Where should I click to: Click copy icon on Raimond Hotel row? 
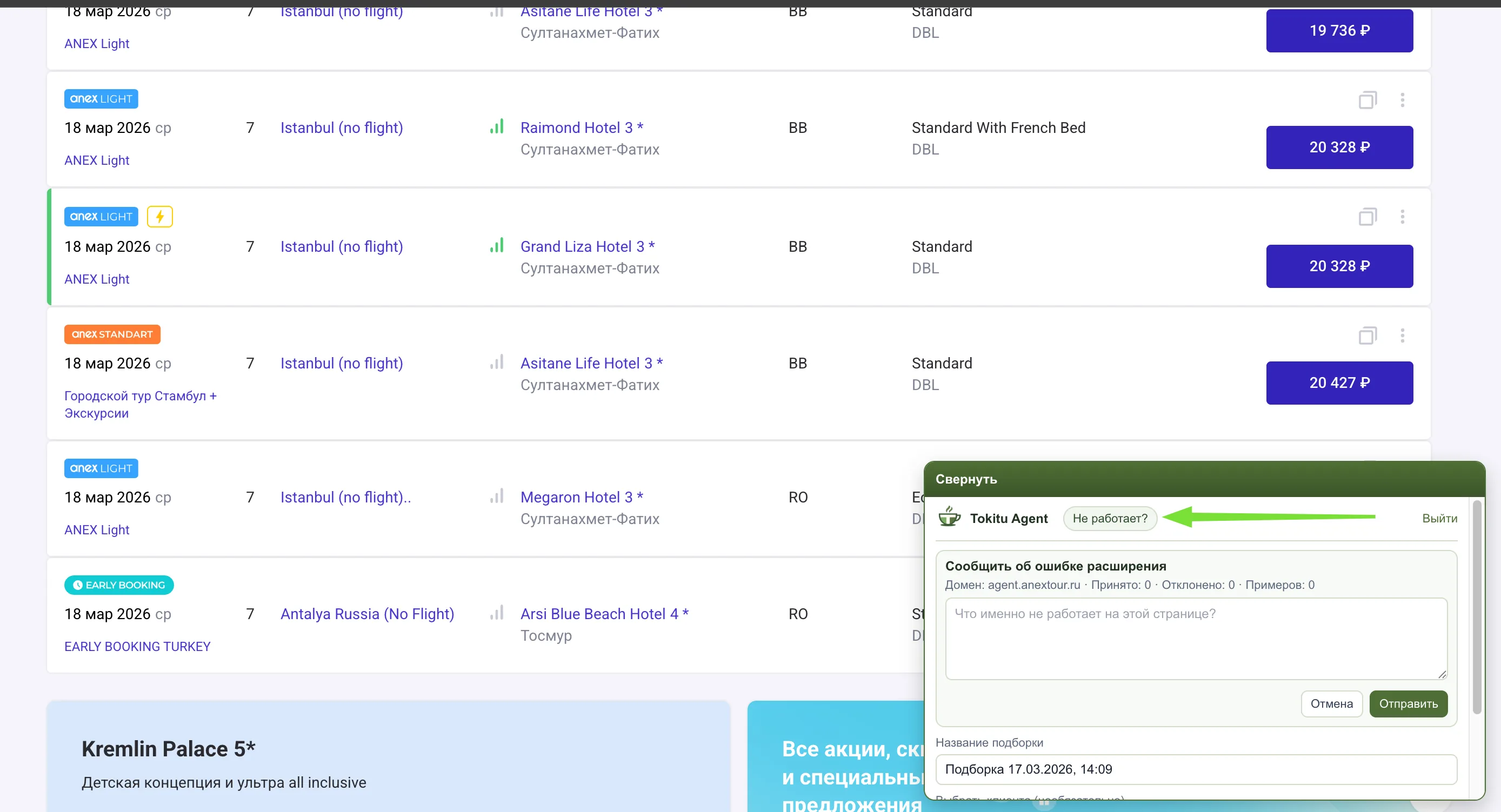click(x=1367, y=100)
